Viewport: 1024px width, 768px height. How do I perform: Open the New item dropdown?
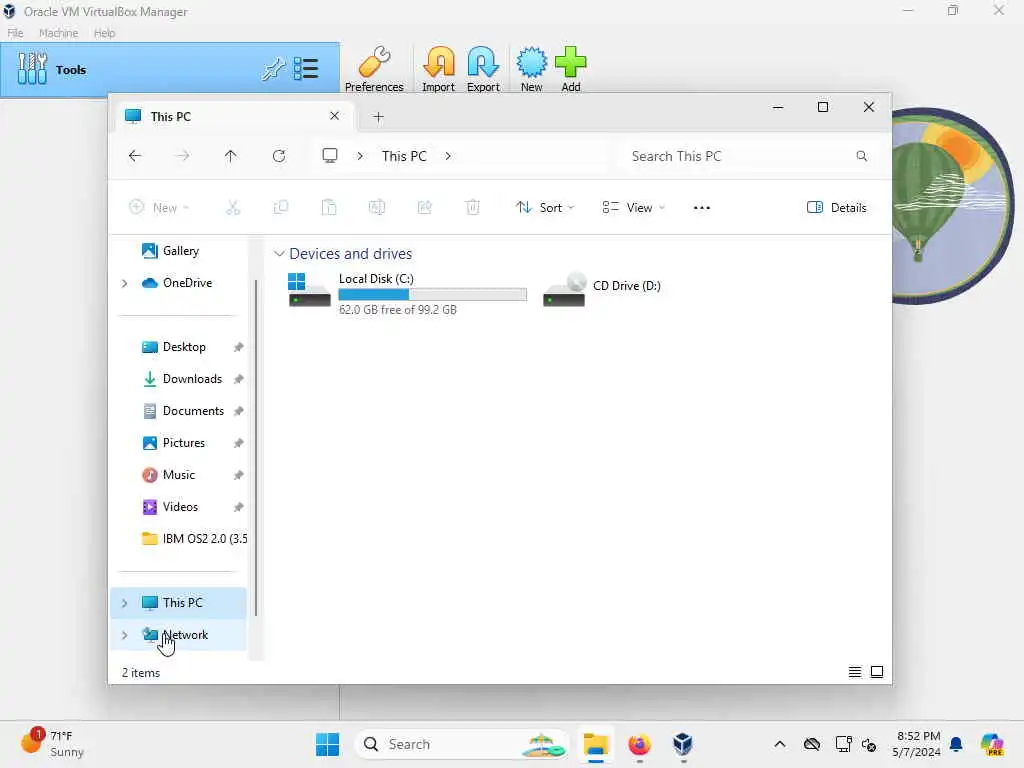(159, 208)
